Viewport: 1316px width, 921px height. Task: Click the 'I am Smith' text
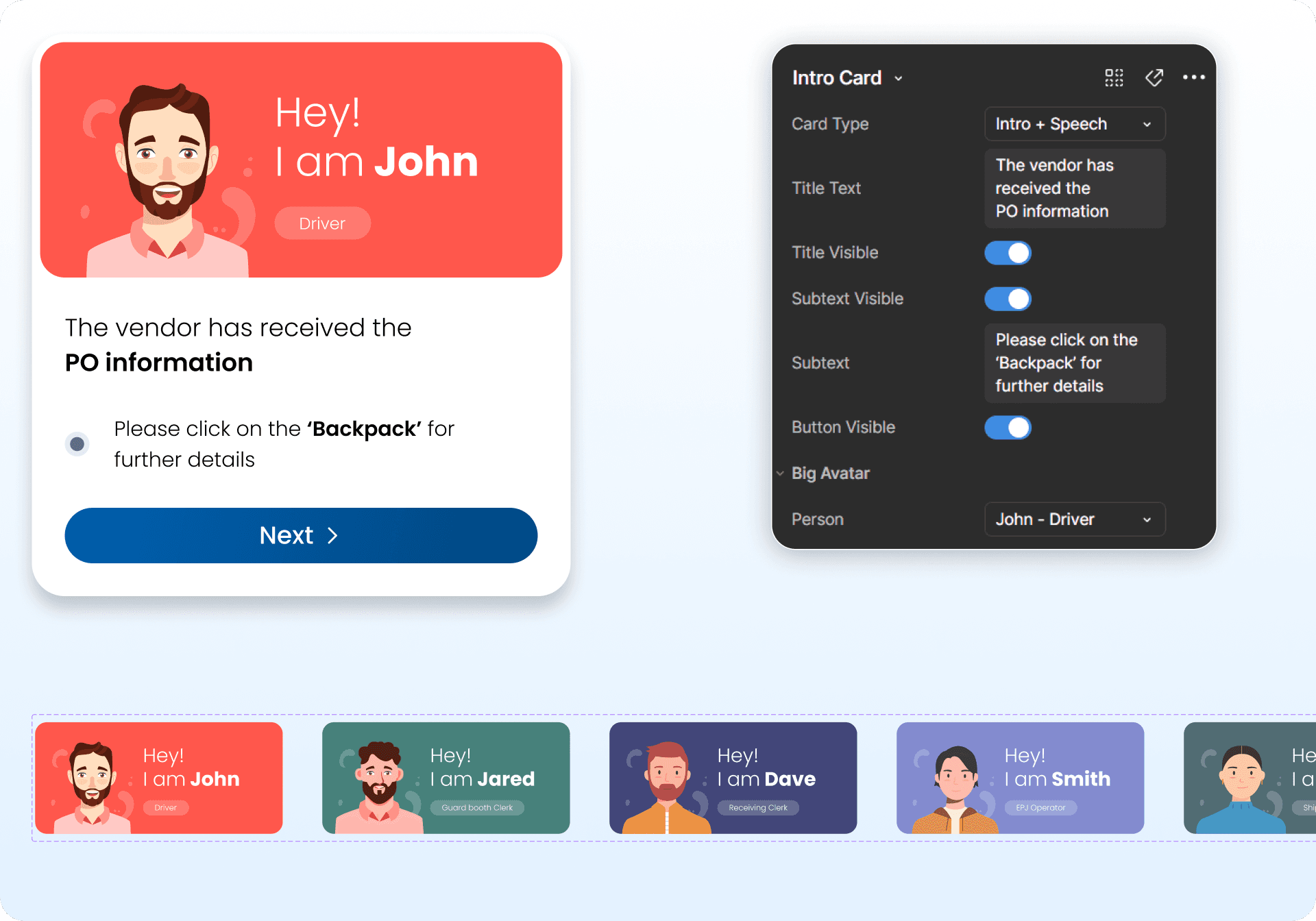point(1058,779)
